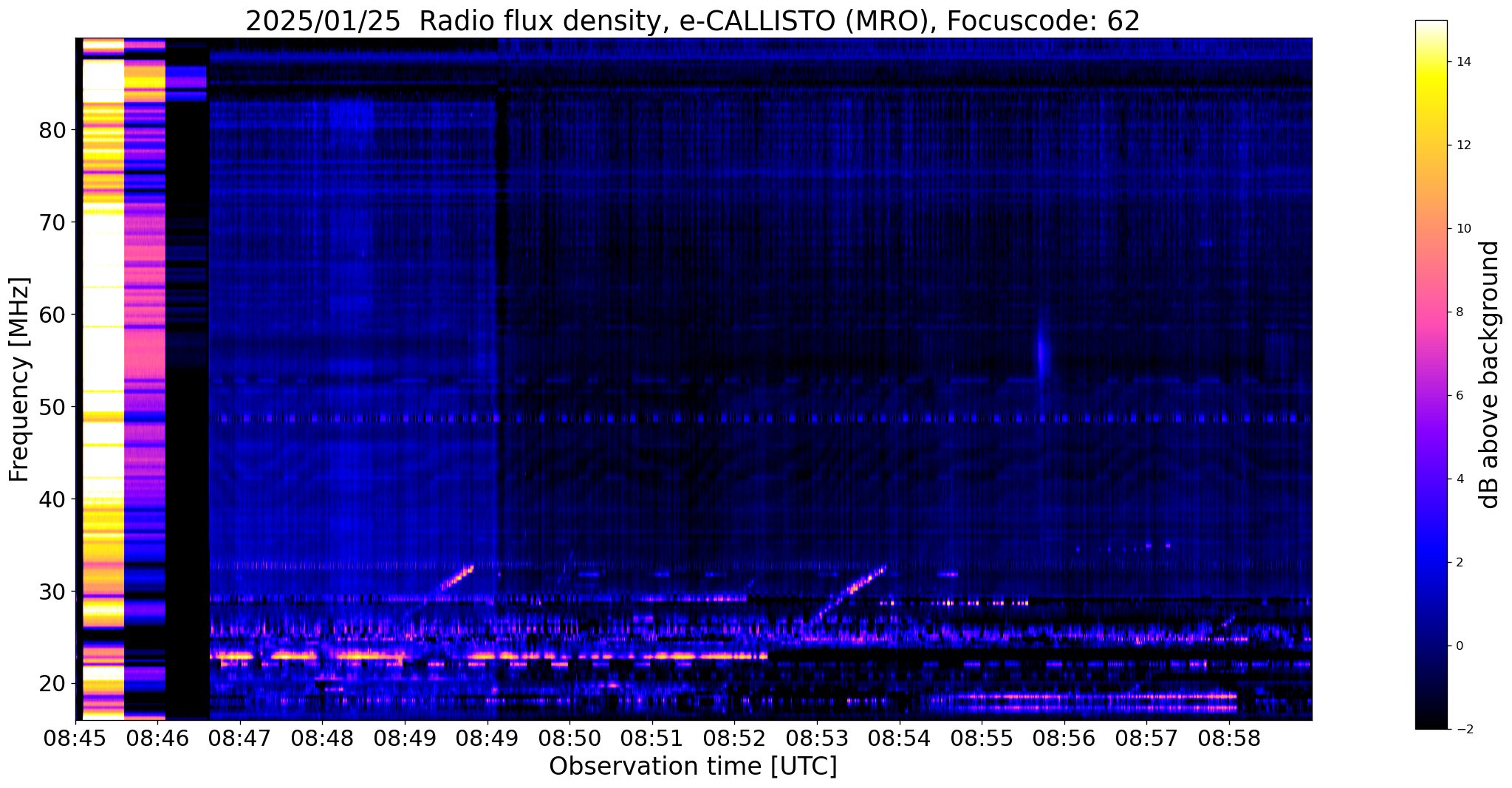1512x788 pixels.
Task: Click y-axis tick label 20
Action: tap(52, 684)
